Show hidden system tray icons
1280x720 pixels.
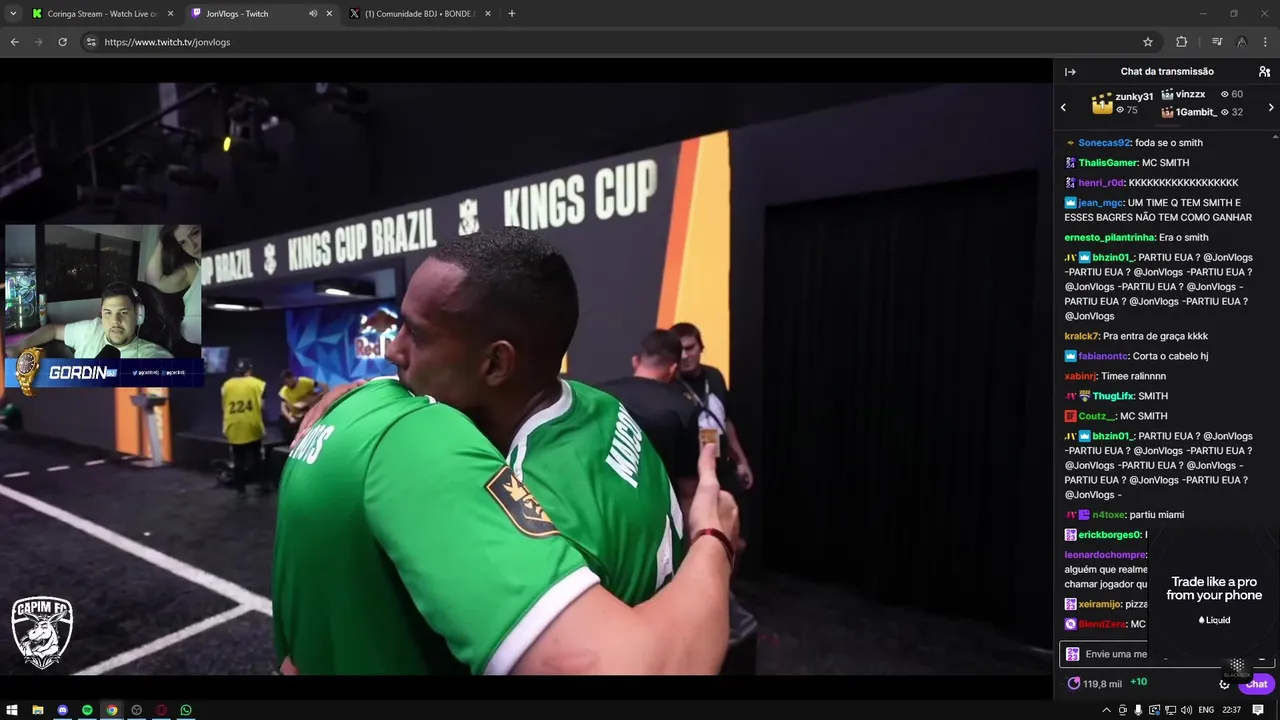1106,710
